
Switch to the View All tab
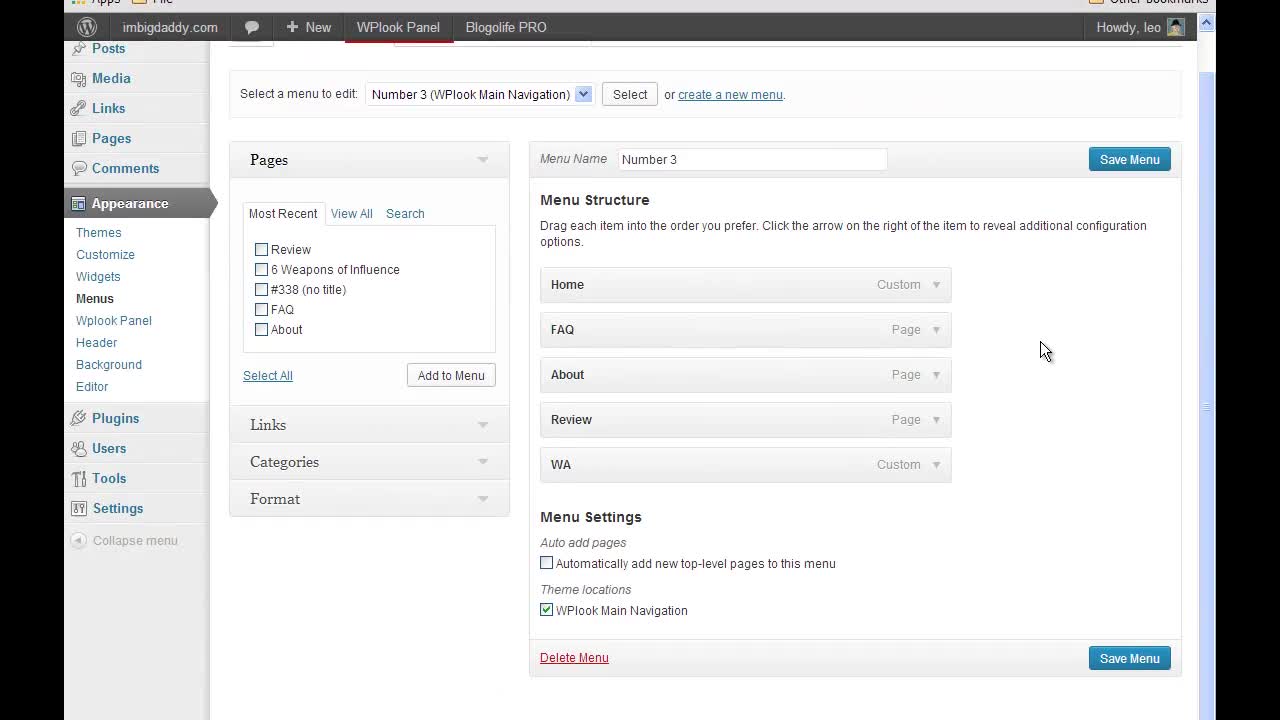click(x=351, y=213)
